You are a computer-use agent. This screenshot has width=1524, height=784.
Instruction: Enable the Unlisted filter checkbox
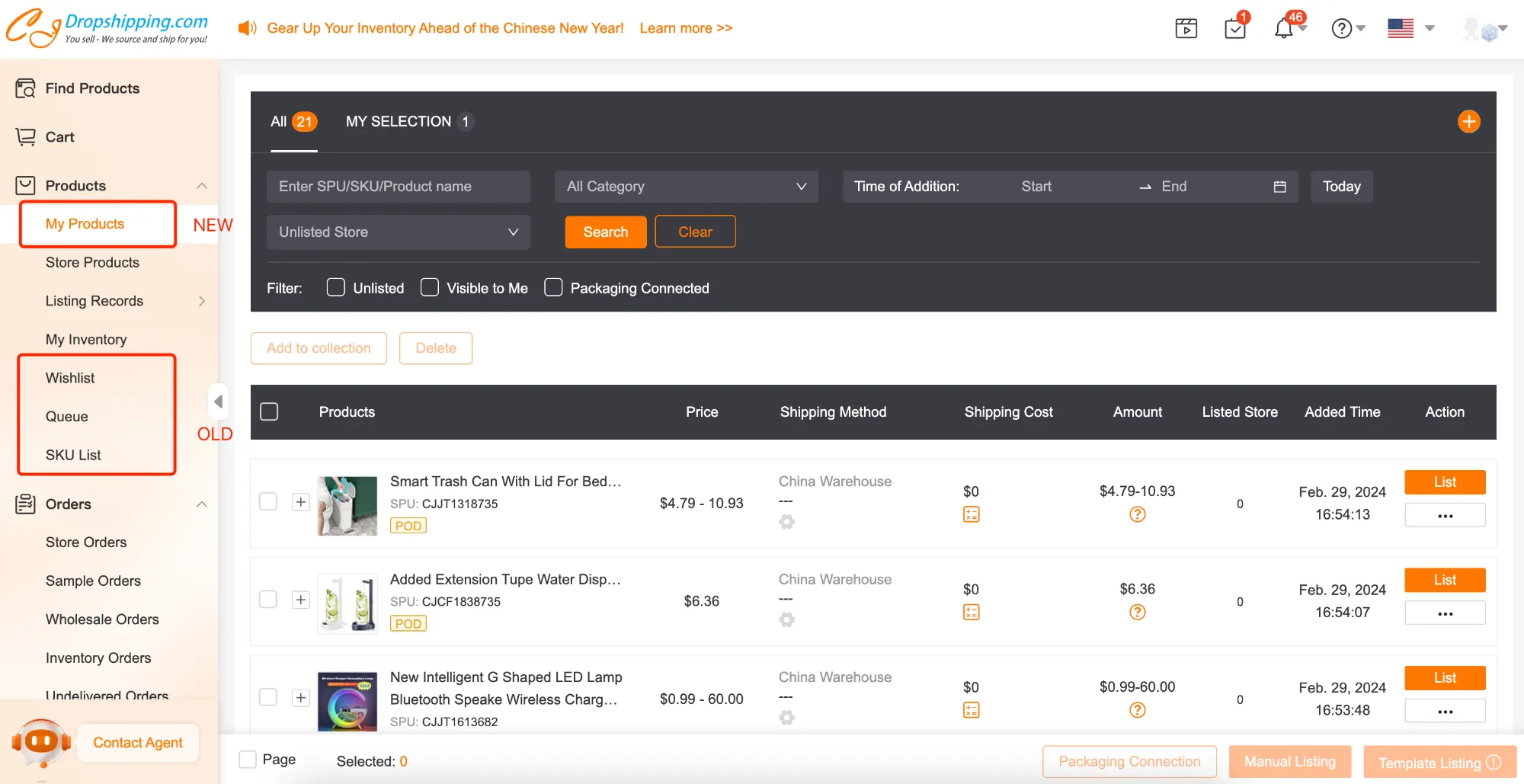pos(335,287)
